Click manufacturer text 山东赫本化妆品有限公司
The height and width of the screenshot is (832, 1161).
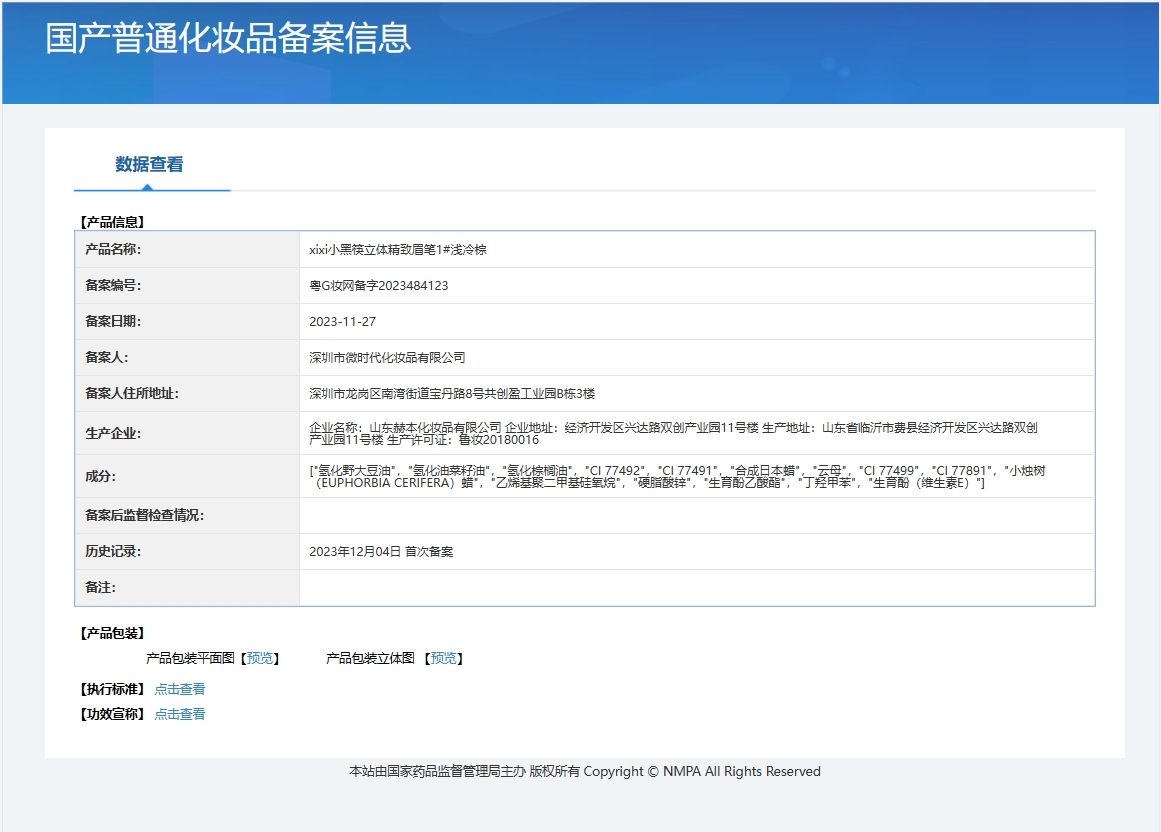(x=435, y=428)
